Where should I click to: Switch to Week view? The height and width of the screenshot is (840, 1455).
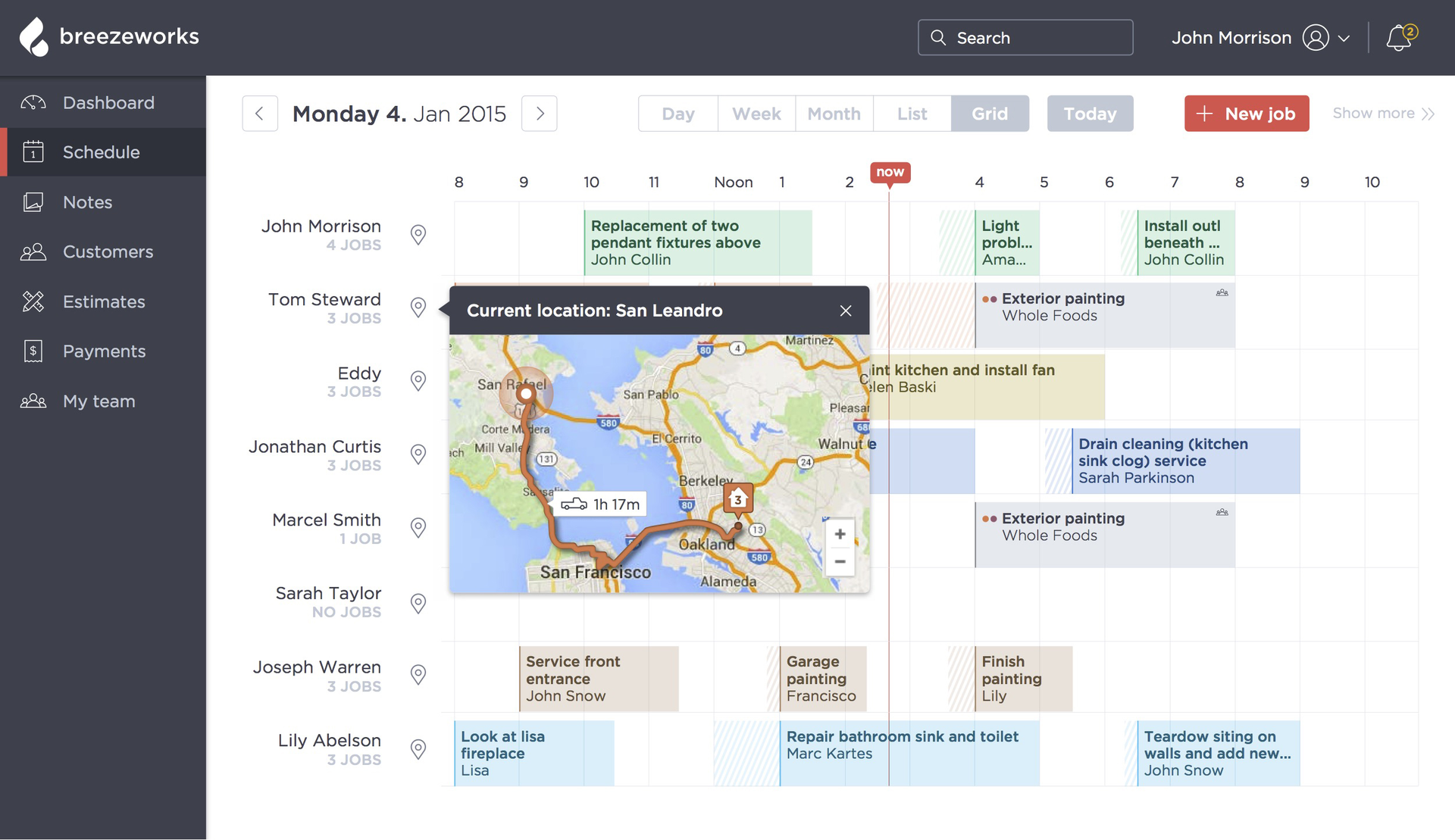click(x=756, y=113)
